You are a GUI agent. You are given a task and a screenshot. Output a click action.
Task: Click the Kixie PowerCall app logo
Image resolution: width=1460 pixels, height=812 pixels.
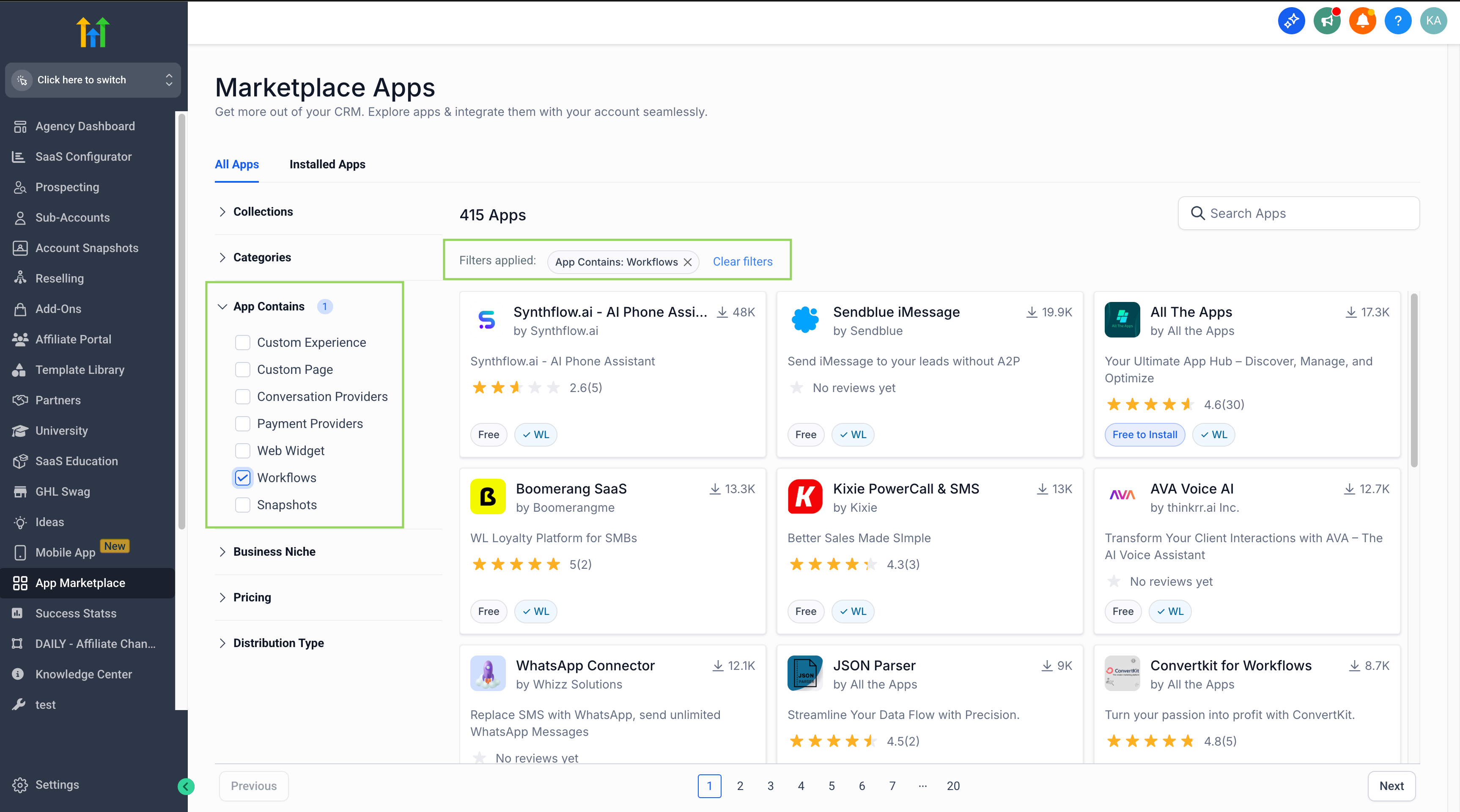point(805,497)
